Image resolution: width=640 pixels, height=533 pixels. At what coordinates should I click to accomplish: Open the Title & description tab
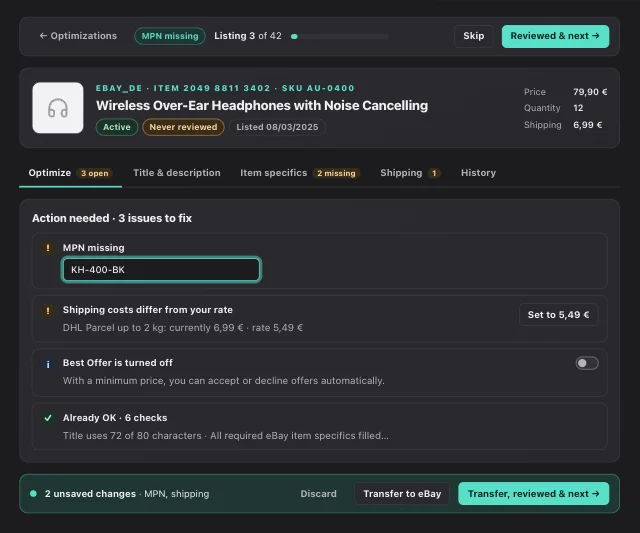click(x=177, y=173)
